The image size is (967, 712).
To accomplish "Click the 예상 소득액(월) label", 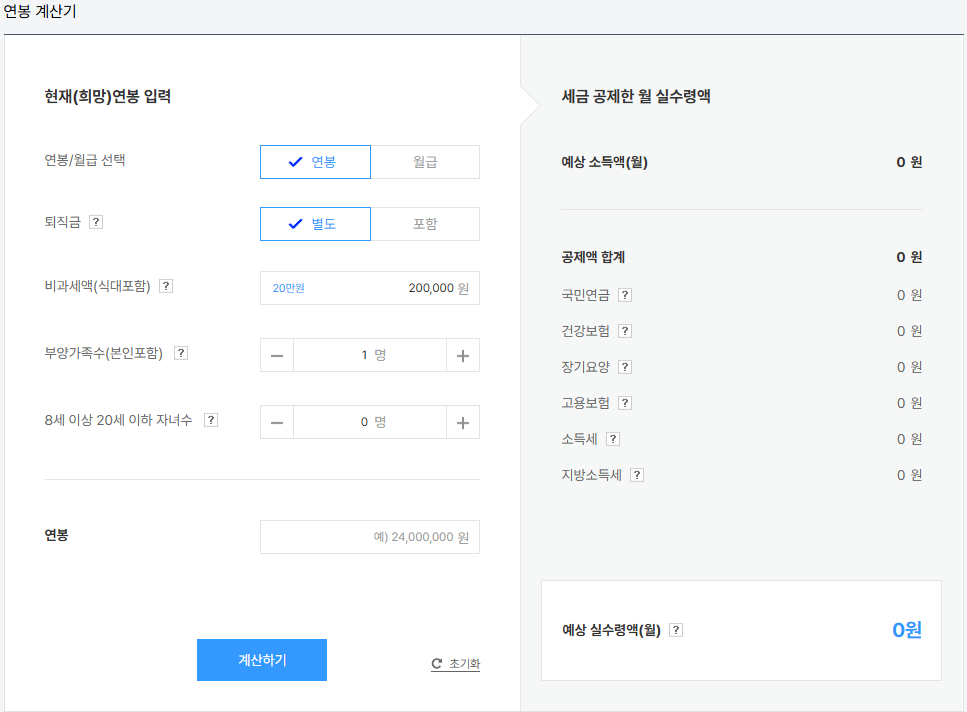I will click(604, 162).
